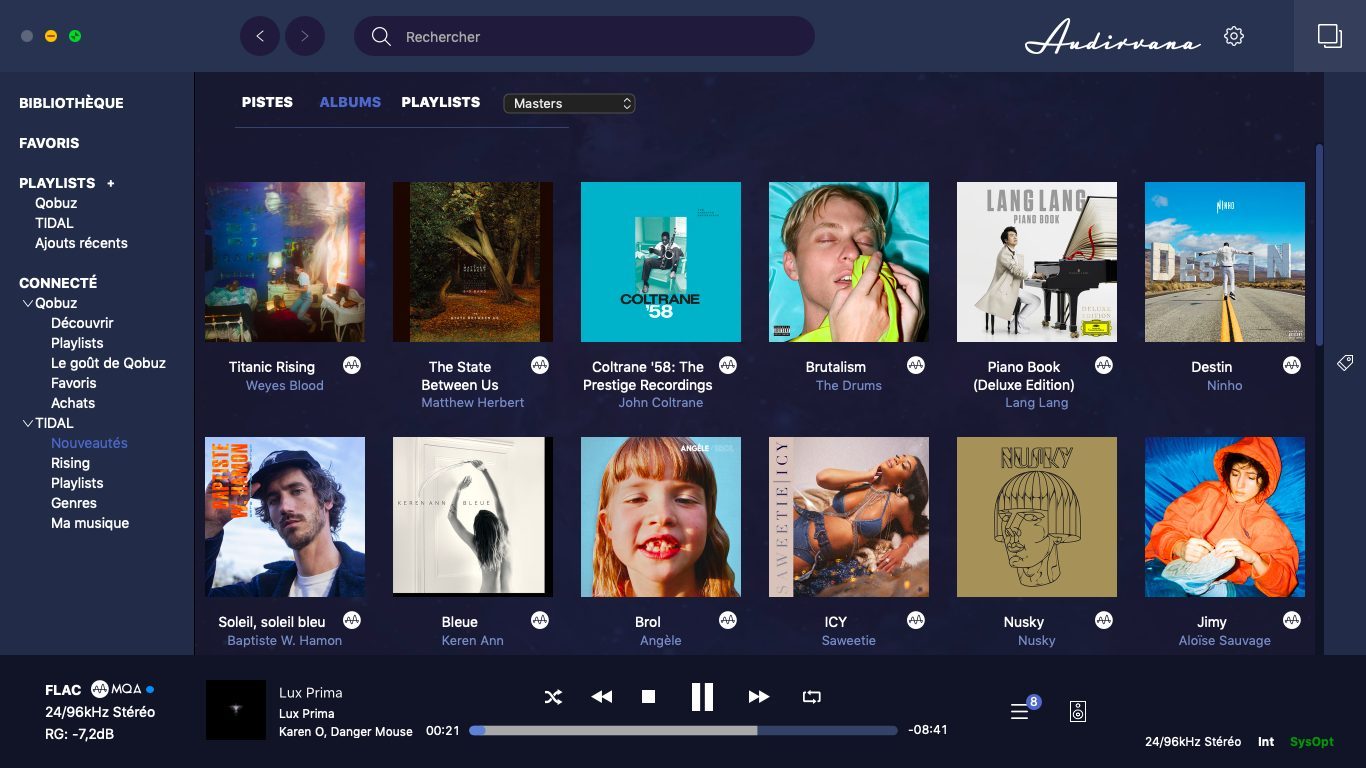The height and width of the screenshot is (768, 1366).
Task: Open the TIDAL playlist under PLAYLISTS
Action: [x=54, y=223]
